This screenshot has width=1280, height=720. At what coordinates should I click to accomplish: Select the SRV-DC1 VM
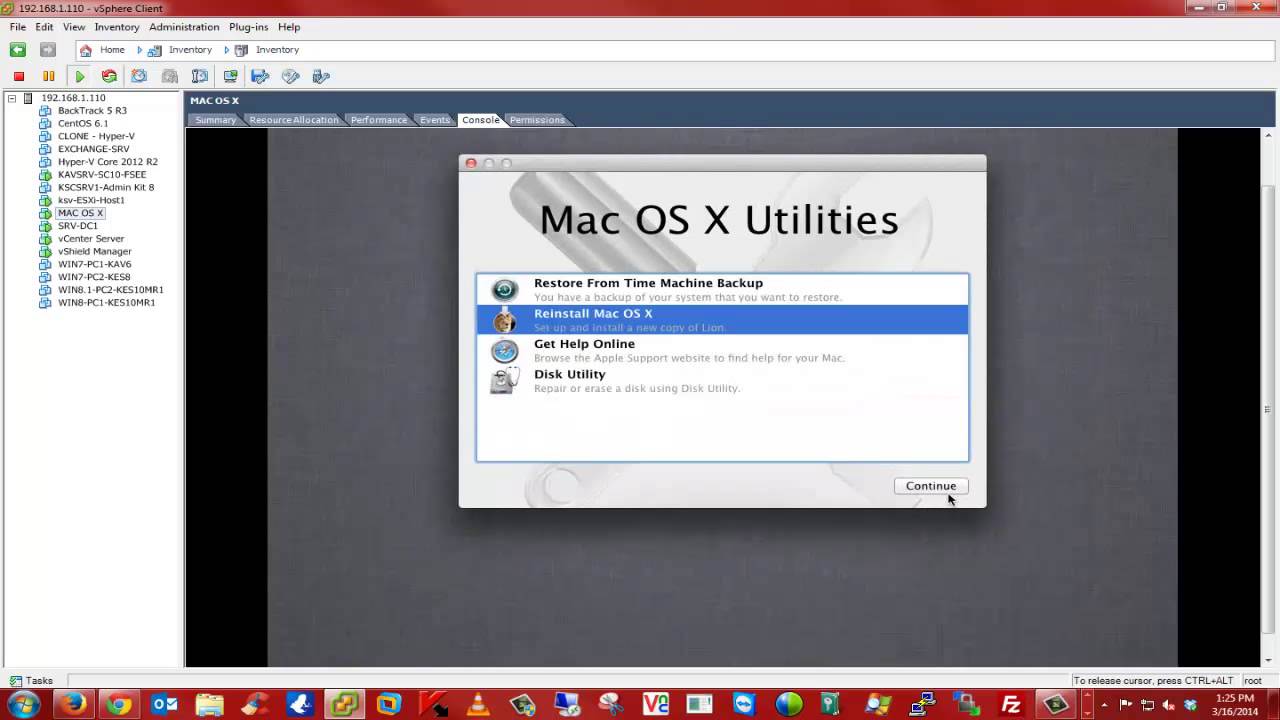[78, 226]
